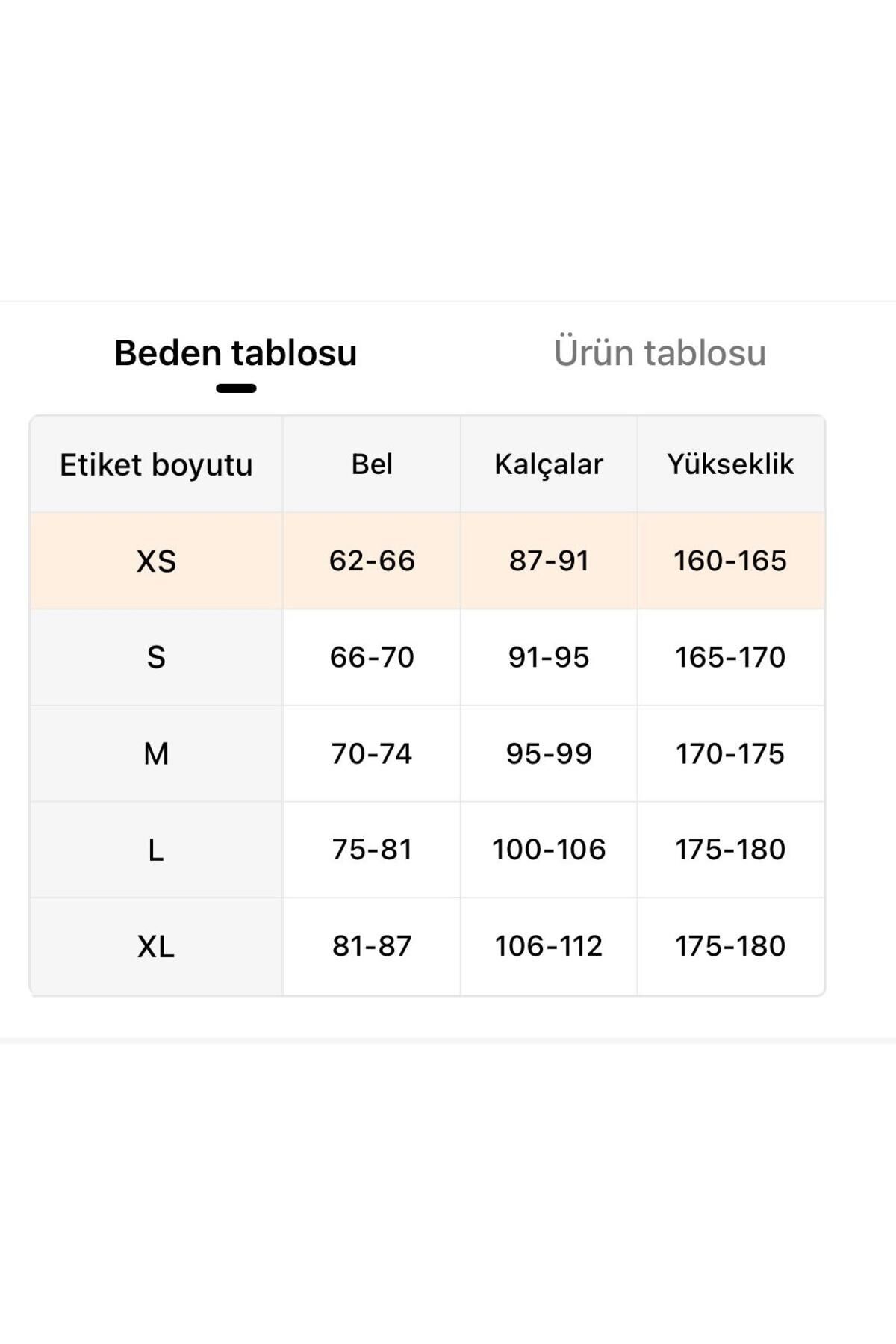The width and height of the screenshot is (896, 1344).
Task: Click the XS height value 160-165
Action: point(730,561)
